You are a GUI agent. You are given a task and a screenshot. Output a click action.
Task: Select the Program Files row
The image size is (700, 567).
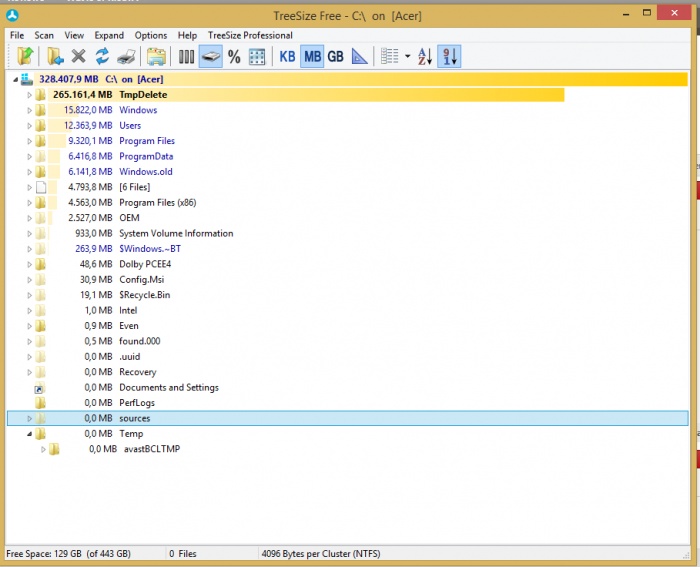click(x=348, y=141)
